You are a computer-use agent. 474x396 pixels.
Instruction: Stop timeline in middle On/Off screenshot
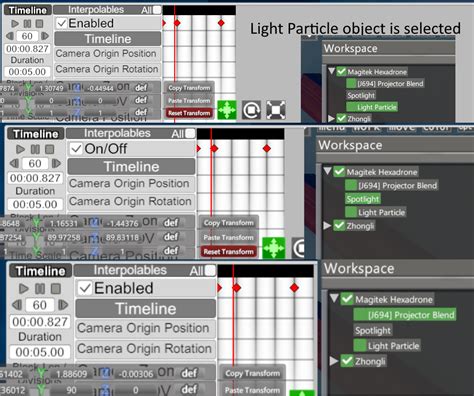50,149
